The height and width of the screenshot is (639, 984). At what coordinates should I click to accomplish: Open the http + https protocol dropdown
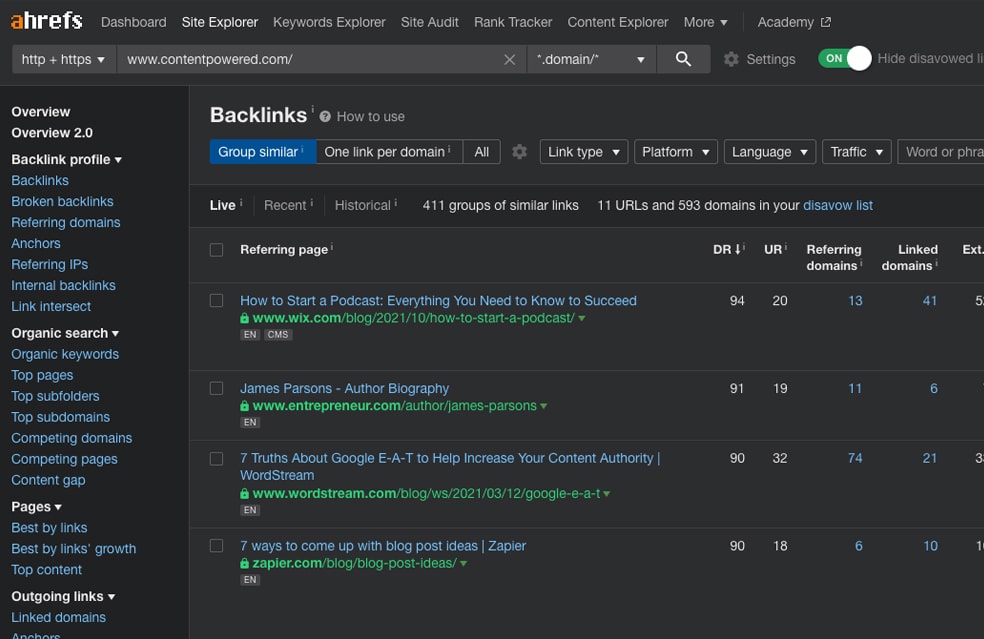point(64,60)
